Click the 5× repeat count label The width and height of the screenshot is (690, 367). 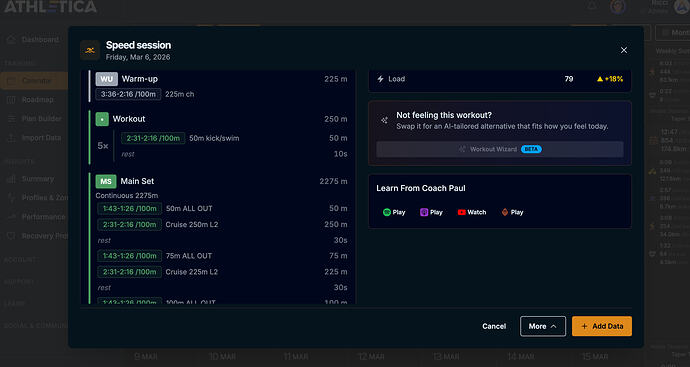coord(103,146)
